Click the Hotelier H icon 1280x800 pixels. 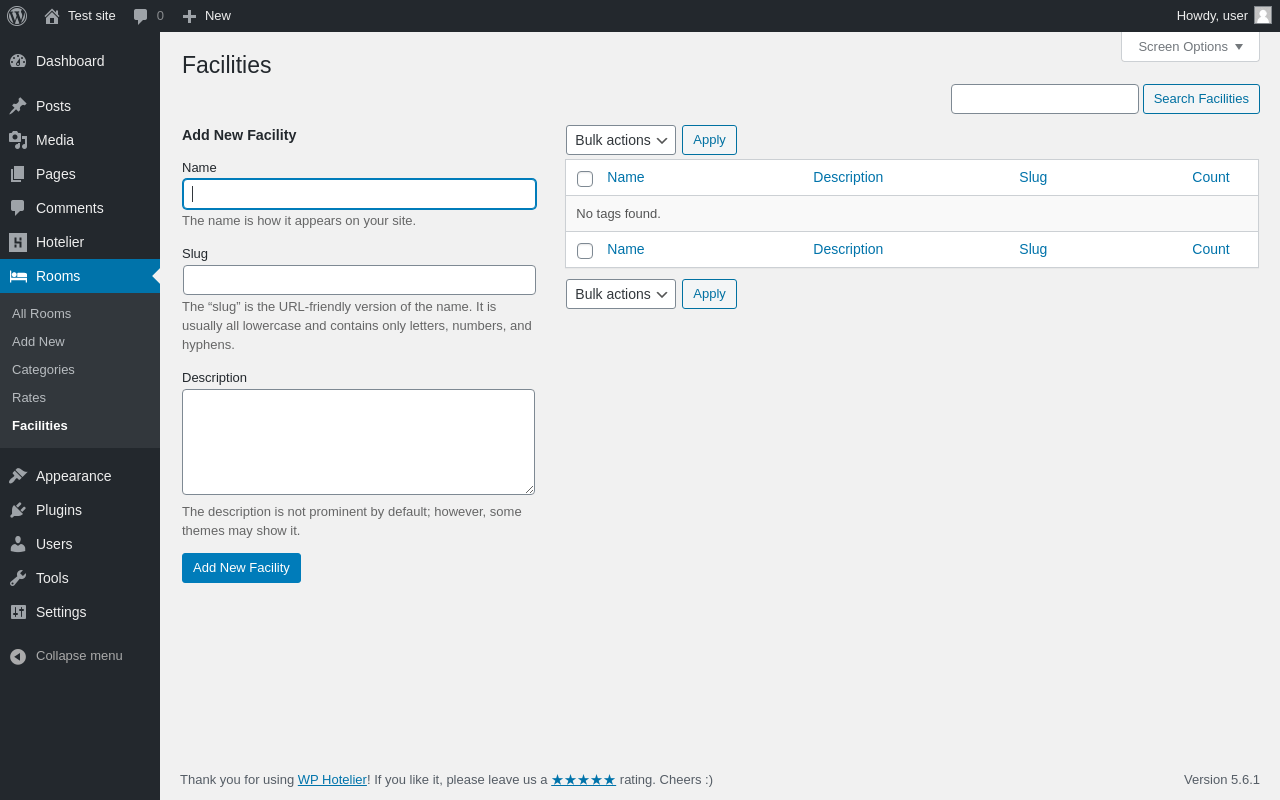point(18,242)
